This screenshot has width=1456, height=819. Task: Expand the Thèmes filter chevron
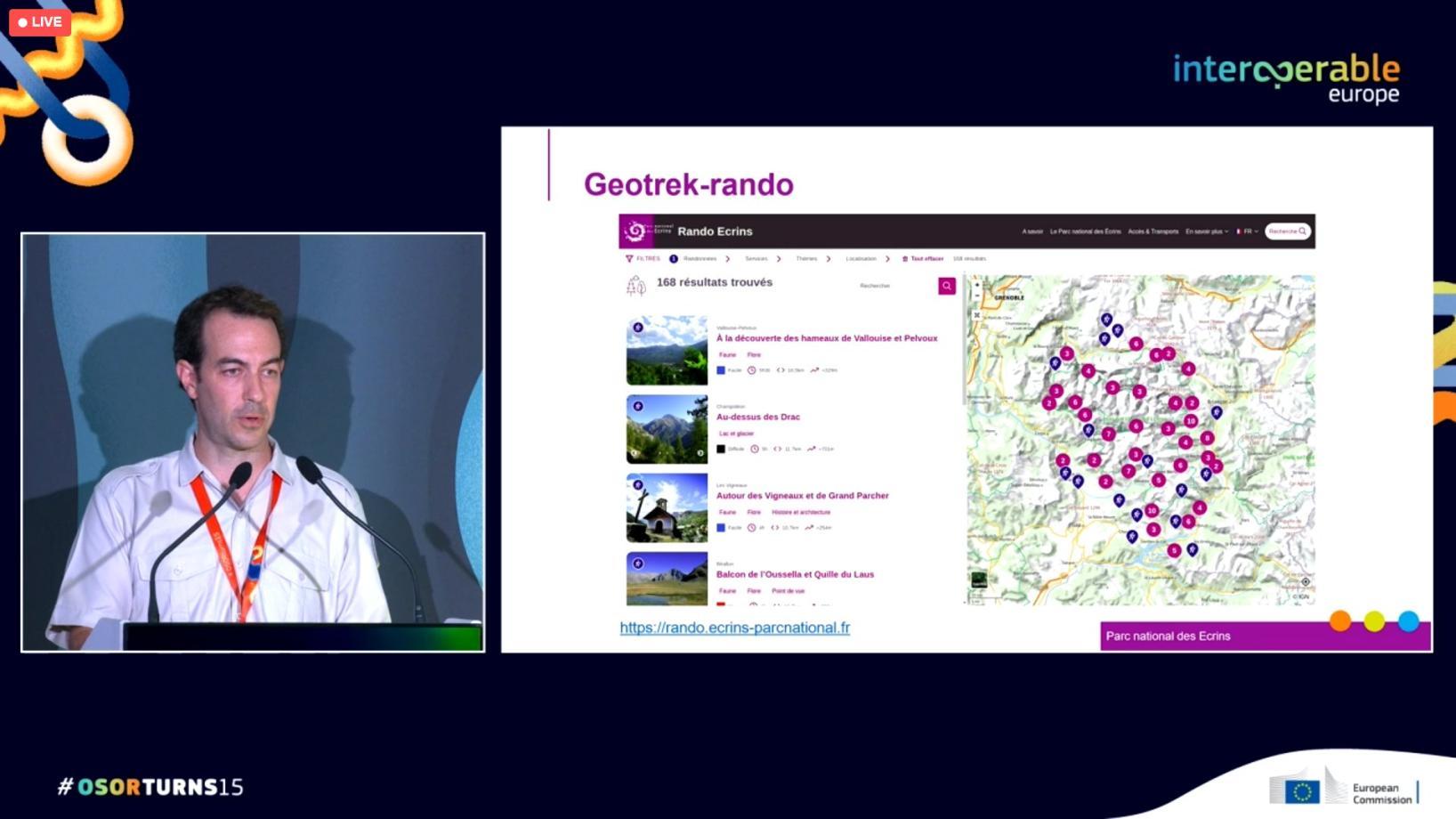[829, 259]
